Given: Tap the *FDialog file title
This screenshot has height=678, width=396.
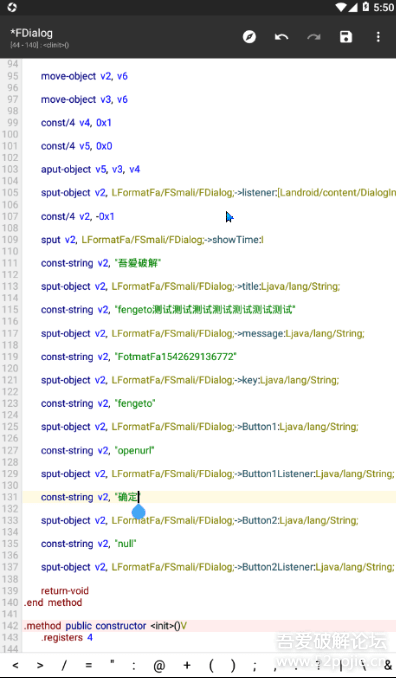Looking at the screenshot, I should [x=31, y=33].
